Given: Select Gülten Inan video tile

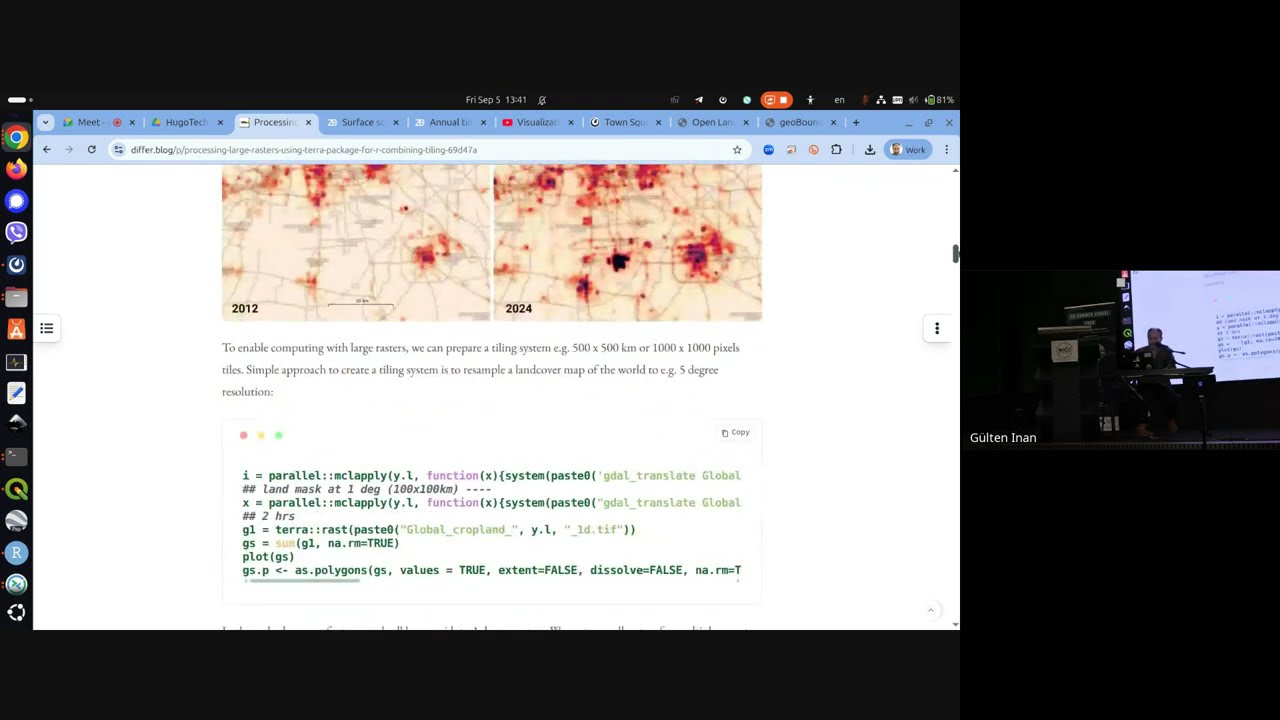Looking at the screenshot, I should point(1120,360).
